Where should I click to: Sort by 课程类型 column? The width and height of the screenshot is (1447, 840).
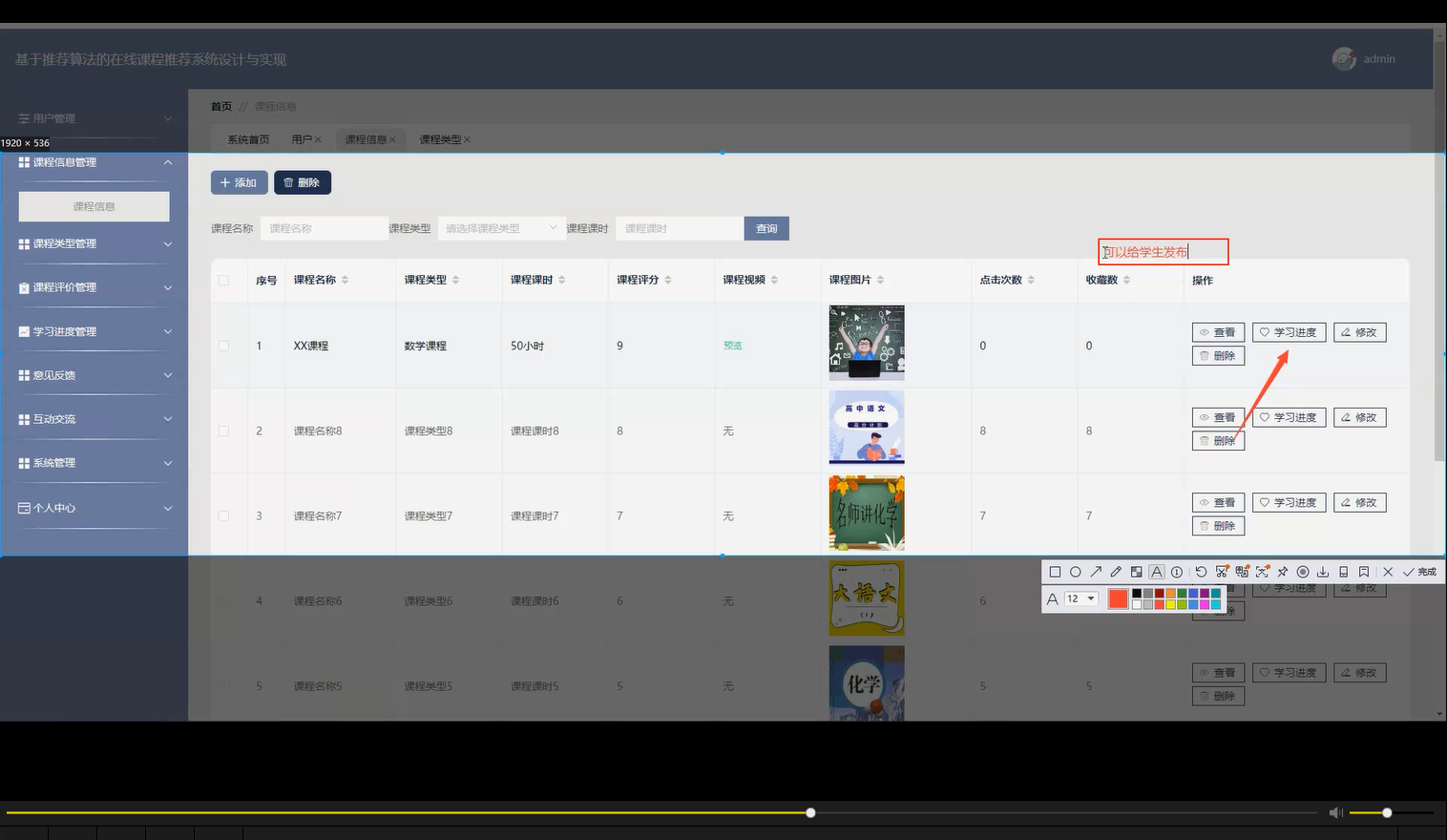455,280
